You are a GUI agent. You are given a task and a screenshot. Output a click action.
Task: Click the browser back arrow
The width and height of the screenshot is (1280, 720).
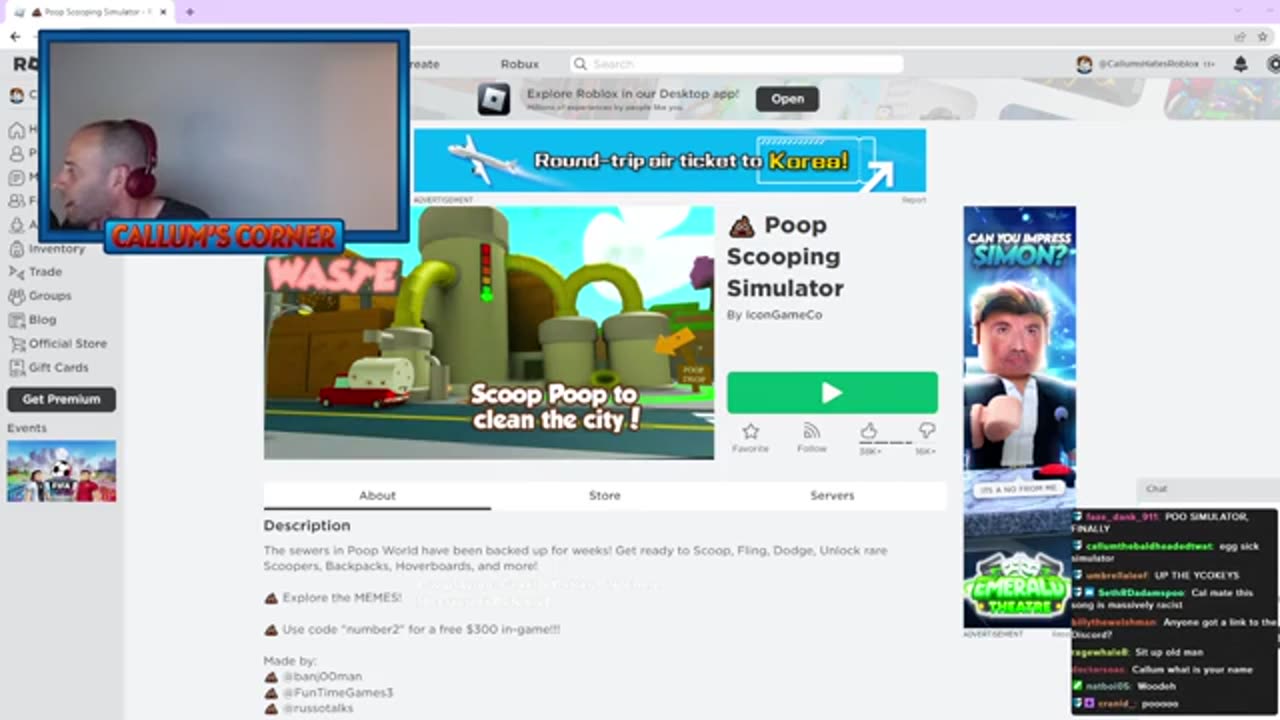pyautogui.click(x=15, y=37)
